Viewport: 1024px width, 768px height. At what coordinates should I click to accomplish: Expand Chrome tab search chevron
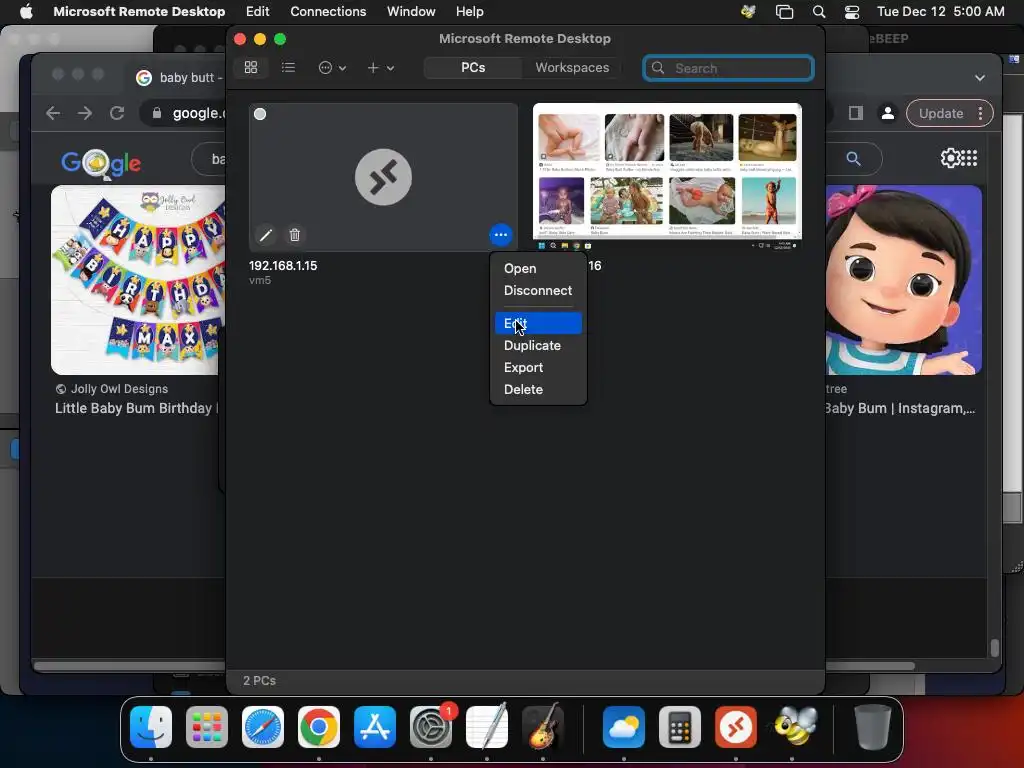pyautogui.click(x=980, y=78)
